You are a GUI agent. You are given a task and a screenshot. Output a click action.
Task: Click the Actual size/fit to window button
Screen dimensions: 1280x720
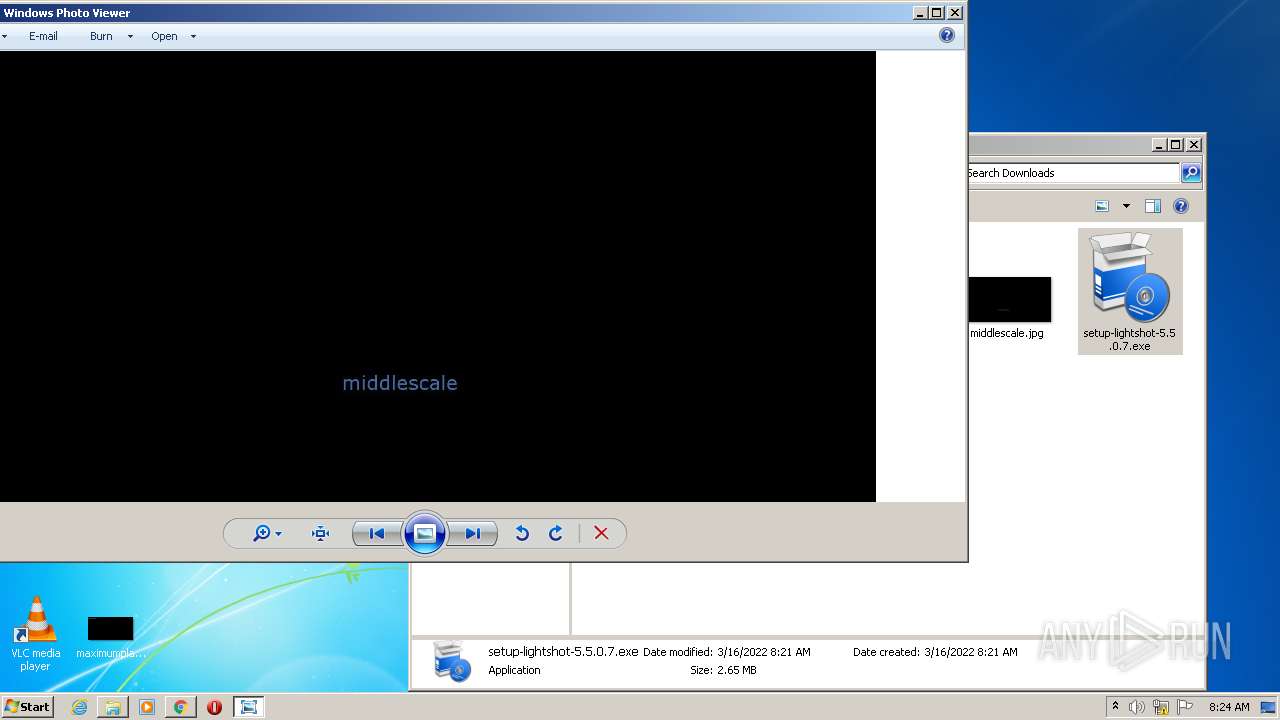(320, 534)
